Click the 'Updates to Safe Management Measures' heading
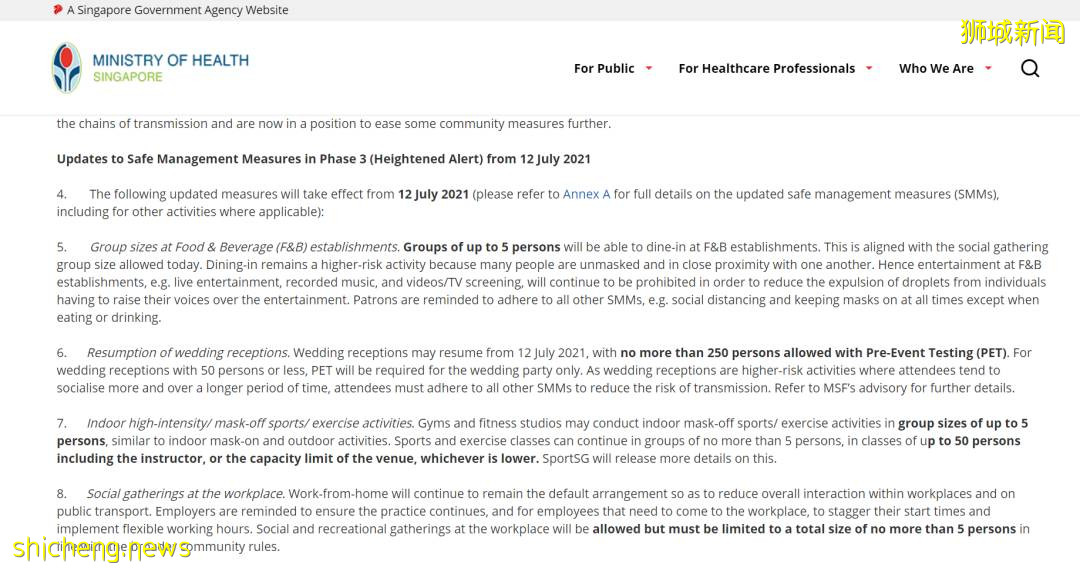This screenshot has width=1080, height=568. 323,159
